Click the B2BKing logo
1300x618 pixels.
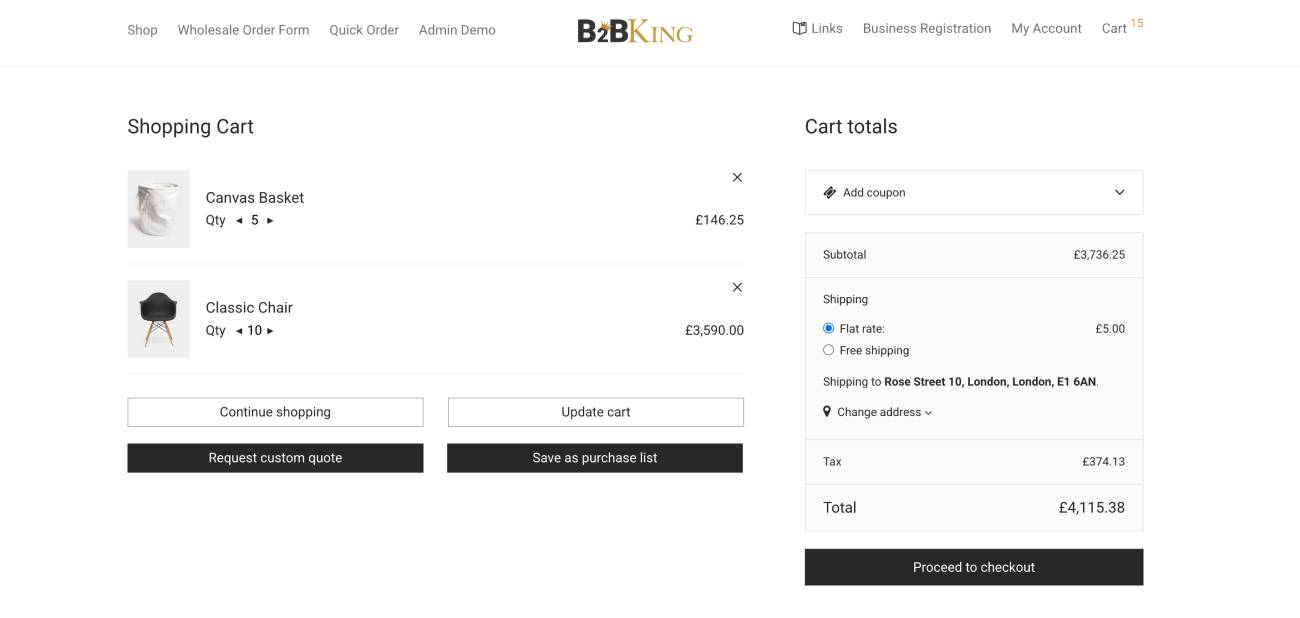(x=635, y=31)
